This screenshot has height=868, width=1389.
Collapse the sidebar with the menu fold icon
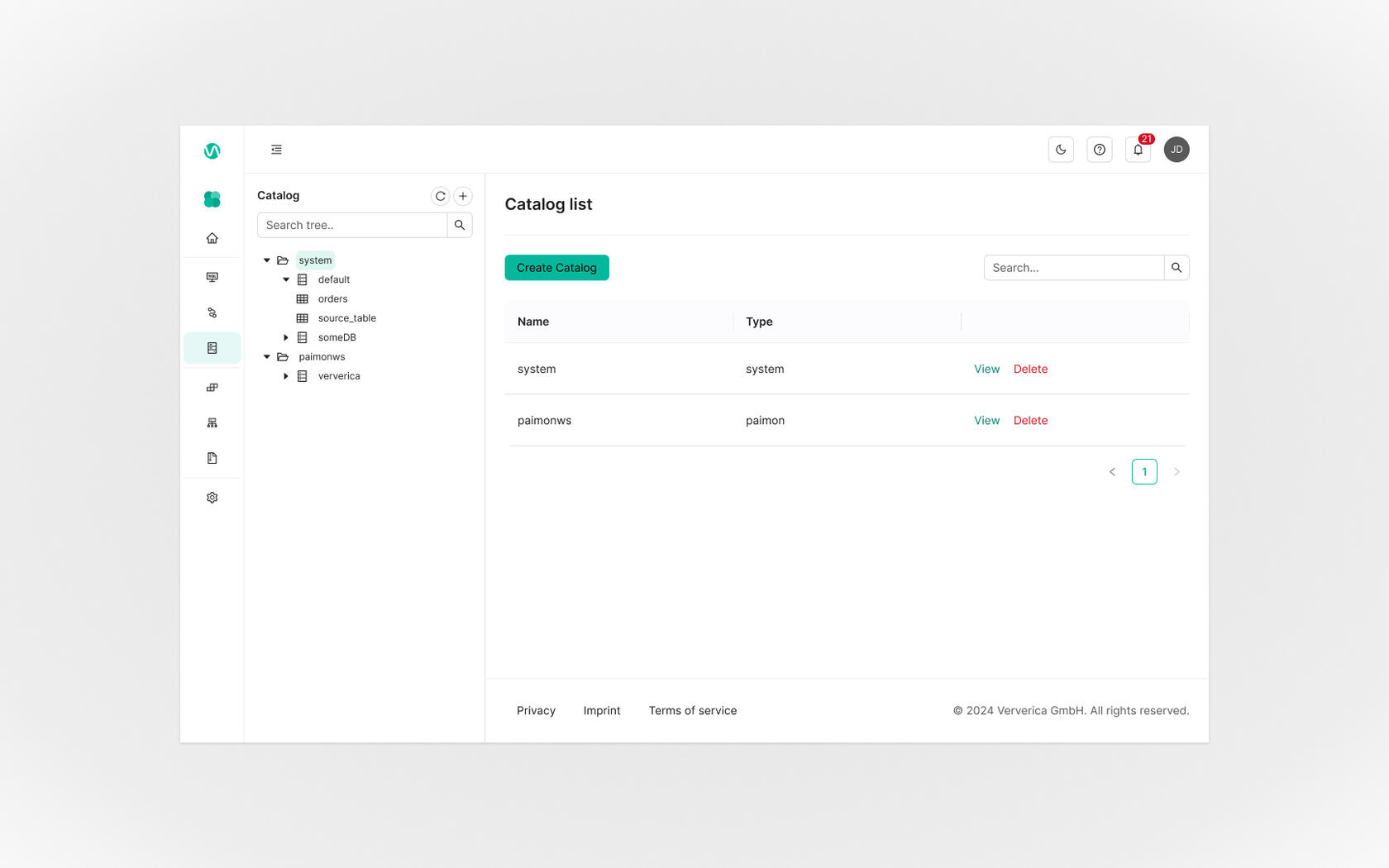click(x=276, y=150)
